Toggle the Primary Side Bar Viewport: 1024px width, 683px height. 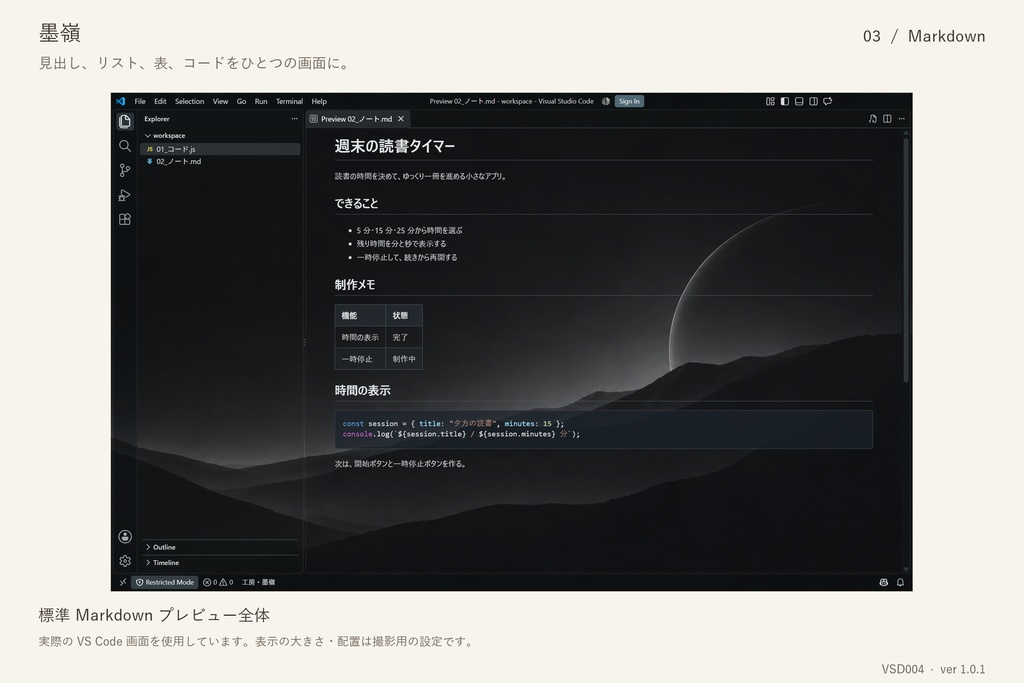[x=784, y=101]
